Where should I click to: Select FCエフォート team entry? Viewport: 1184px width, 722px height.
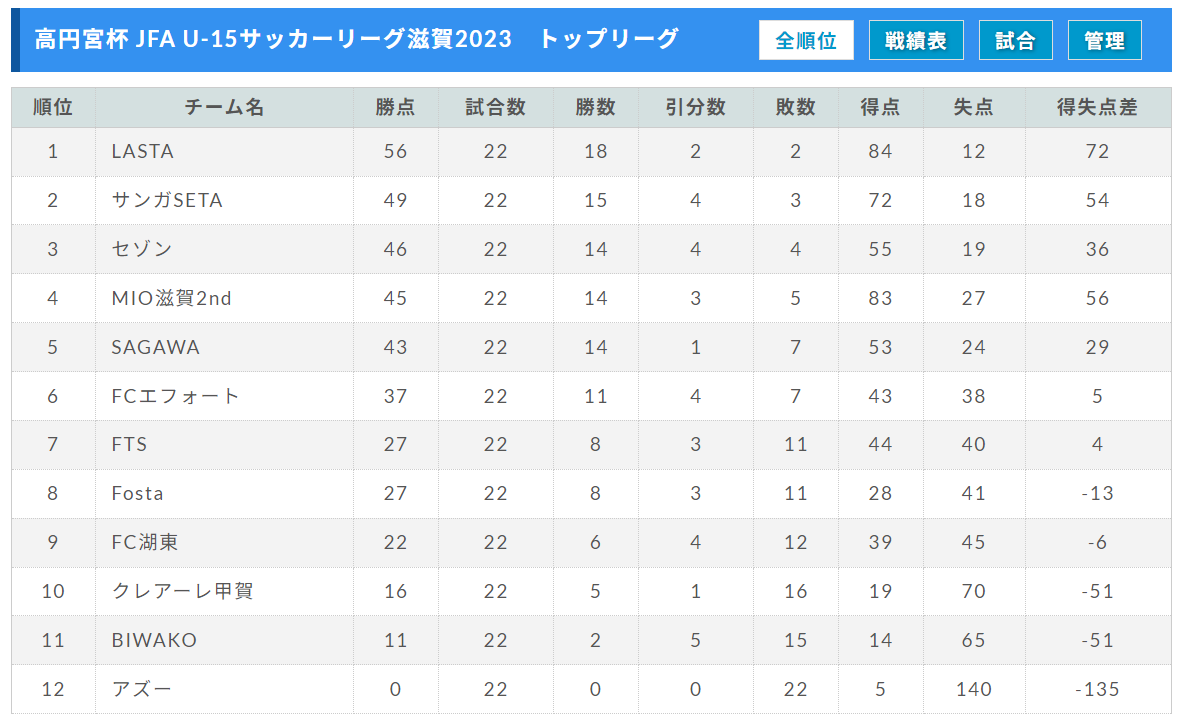[x=175, y=396]
